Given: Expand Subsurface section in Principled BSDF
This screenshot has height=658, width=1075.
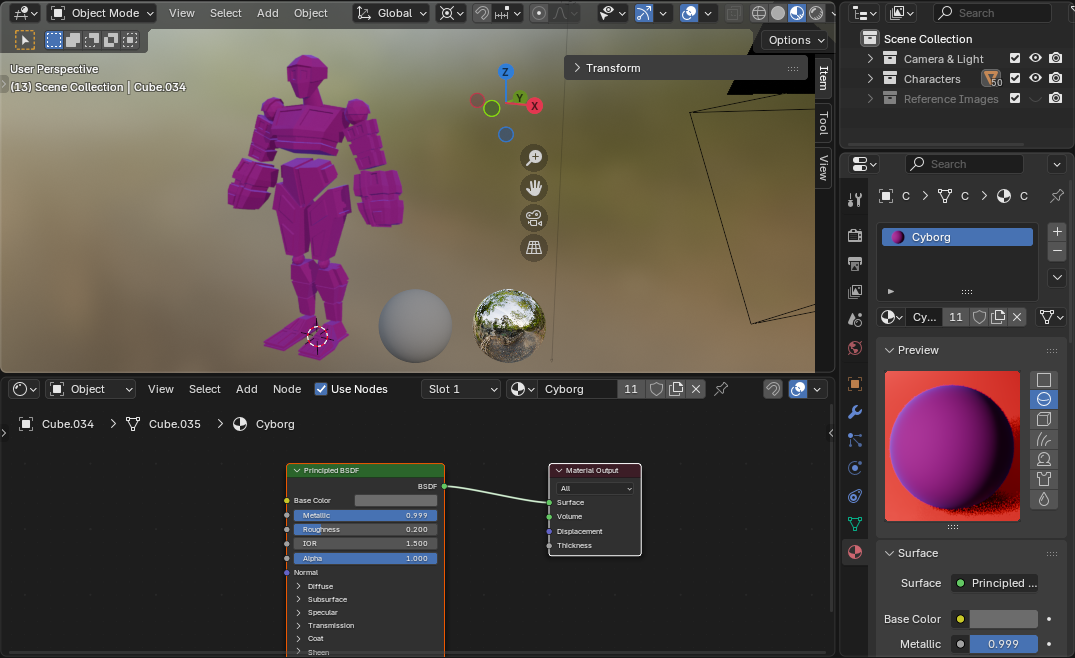Looking at the screenshot, I should (299, 599).
